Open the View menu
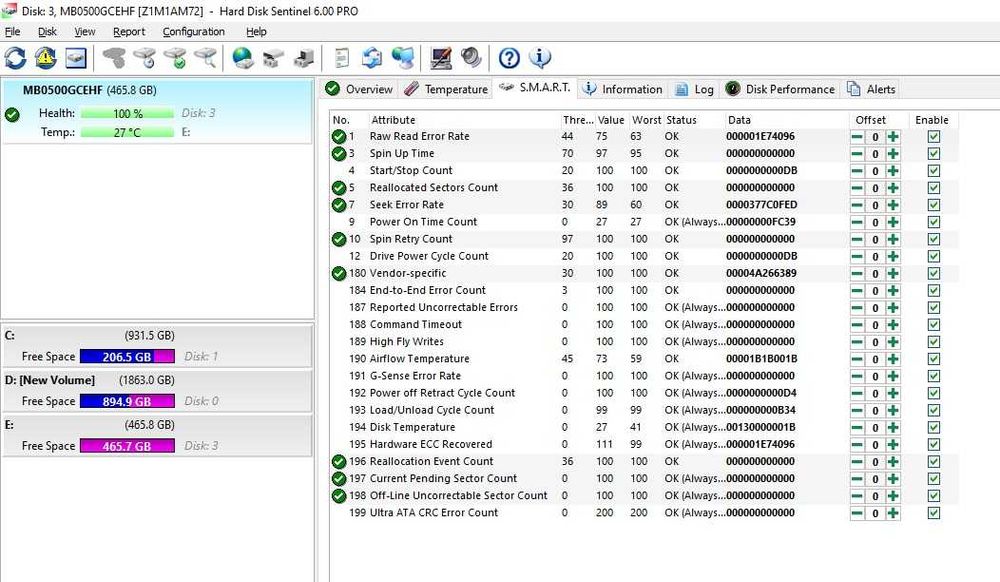1000x582 pixels. [84, 31]
